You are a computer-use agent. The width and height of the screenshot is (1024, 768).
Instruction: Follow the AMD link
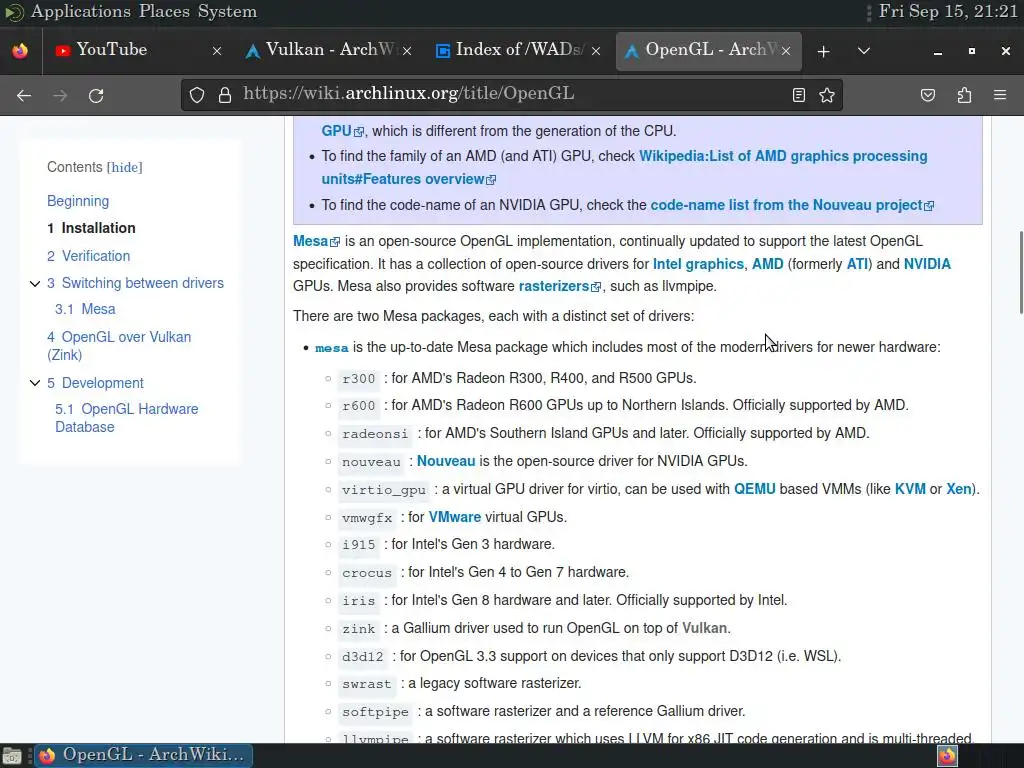pyautogui.click(x=767, y=264)
